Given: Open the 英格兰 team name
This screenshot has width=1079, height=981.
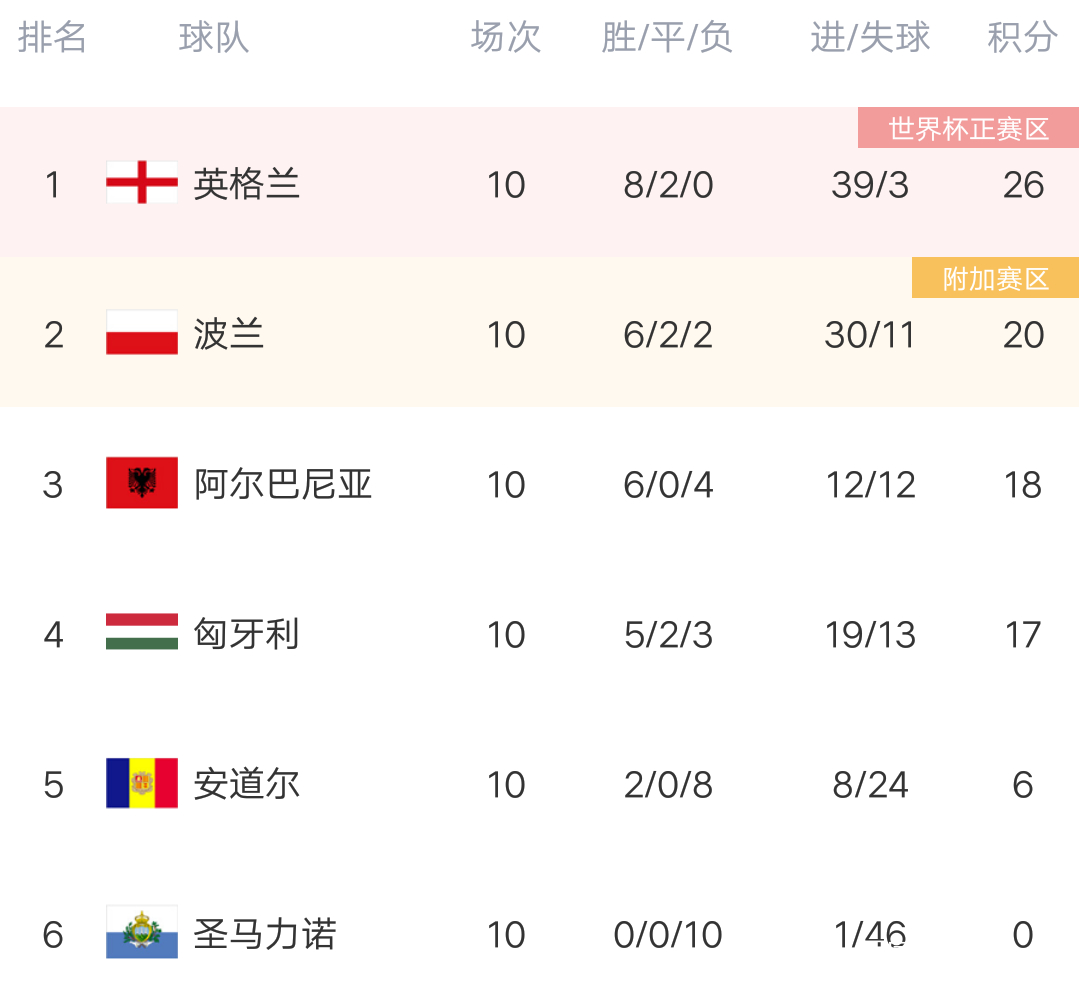Looking at the screenshot, I should [x=246, y=184].
